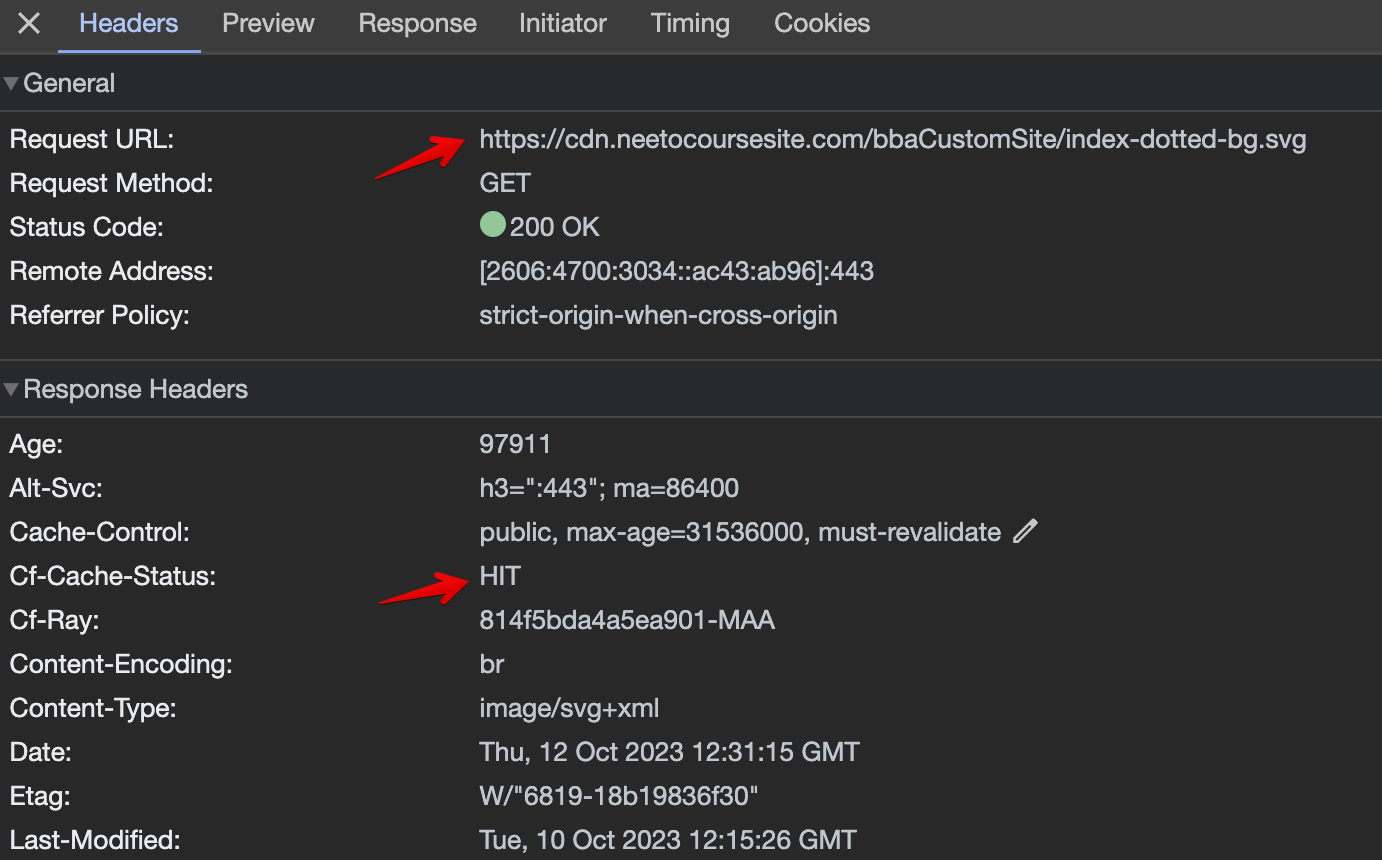This screenshot has height=860, width=1382.
Task: Switch to the Preview tab
Action: (267, 23)
